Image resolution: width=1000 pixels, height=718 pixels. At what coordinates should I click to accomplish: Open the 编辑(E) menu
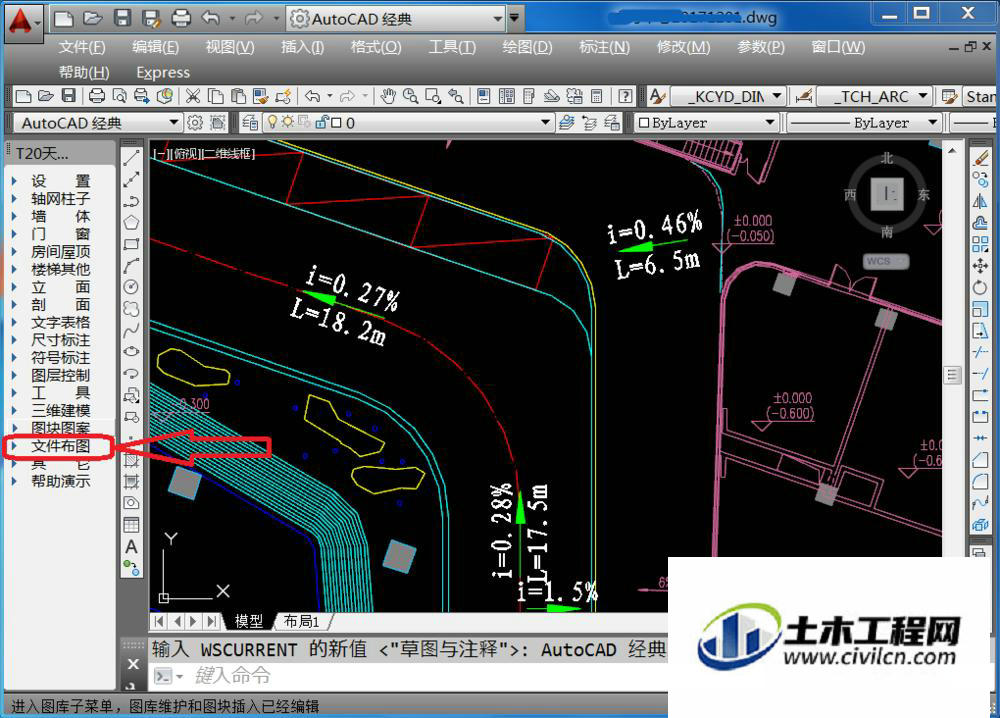(155, 47)
